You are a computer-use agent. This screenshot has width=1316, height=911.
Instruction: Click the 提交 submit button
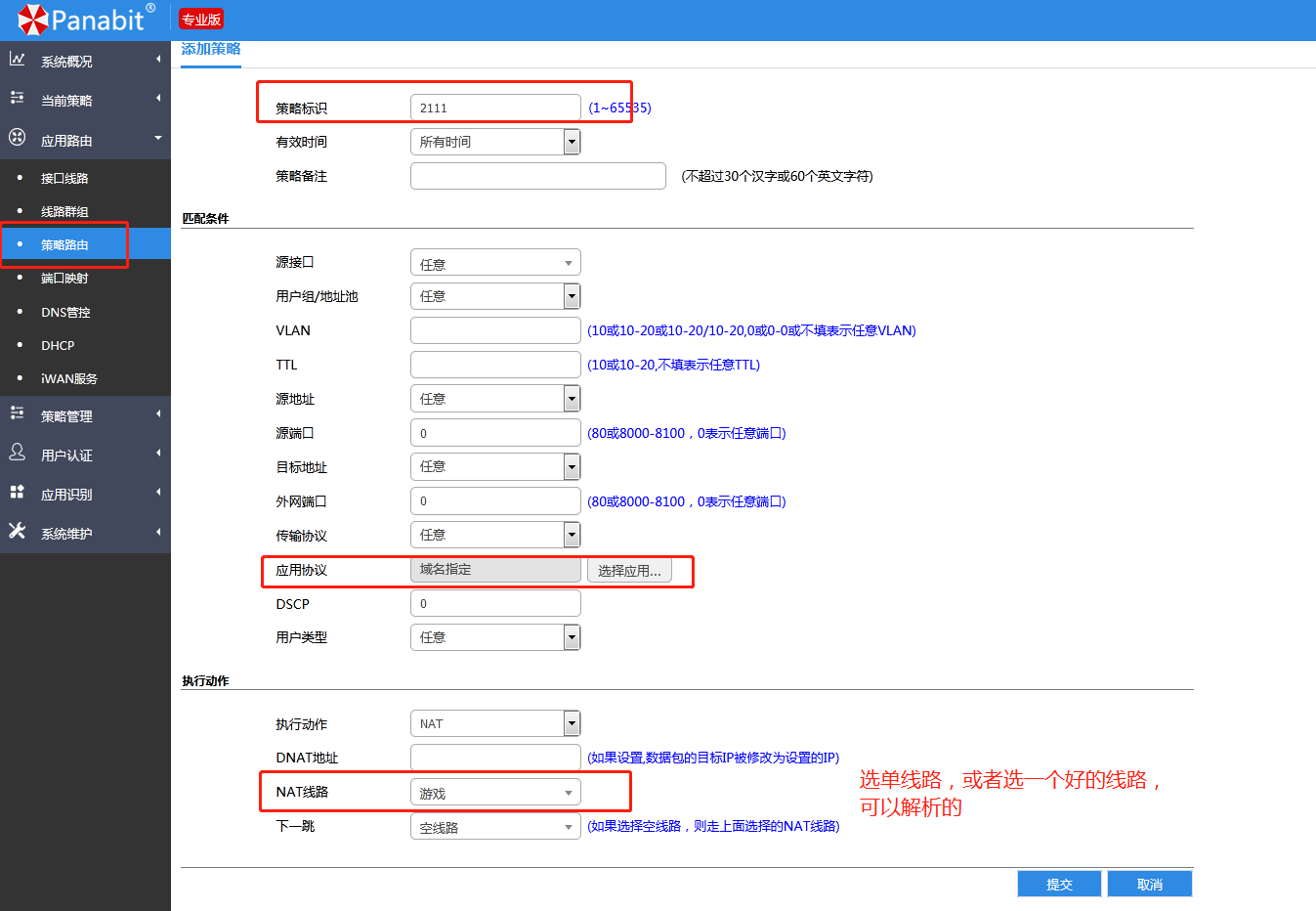point(1059,884)
